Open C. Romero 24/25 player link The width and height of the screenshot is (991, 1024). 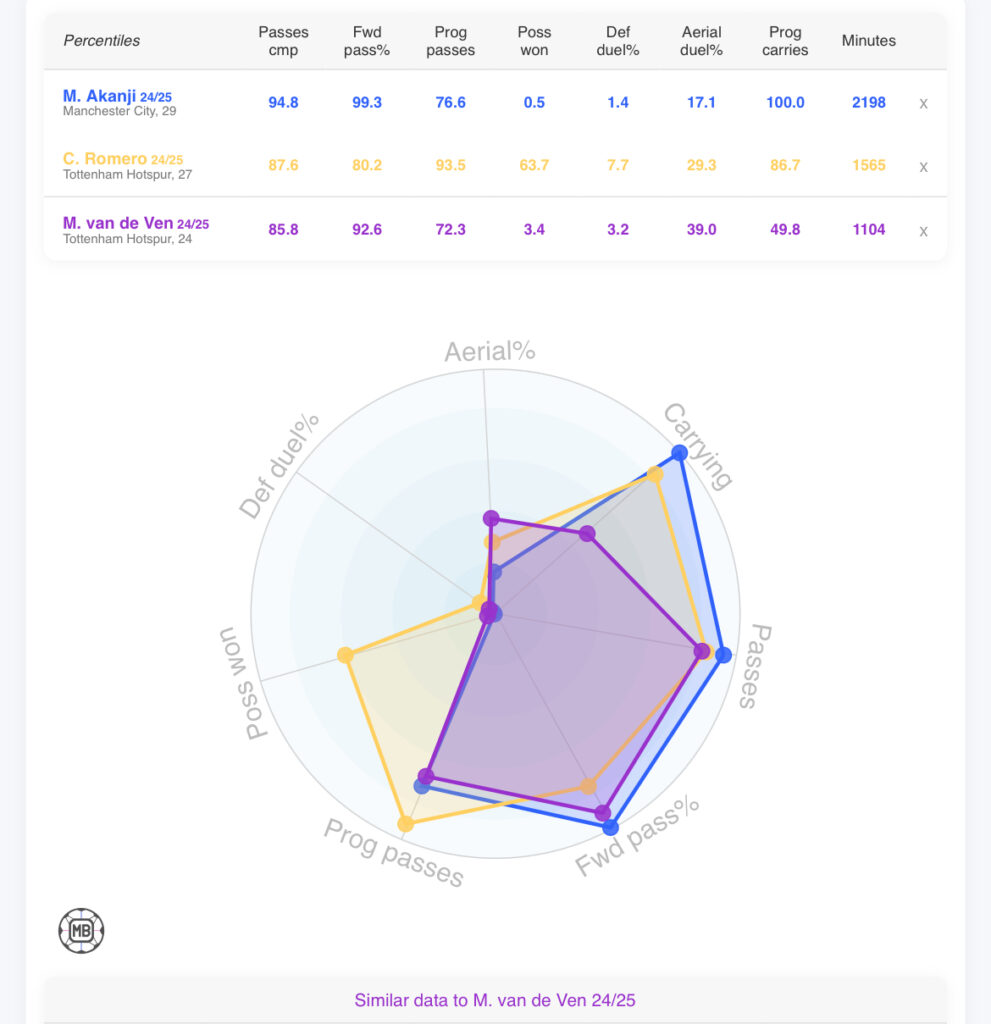(122, 159)
